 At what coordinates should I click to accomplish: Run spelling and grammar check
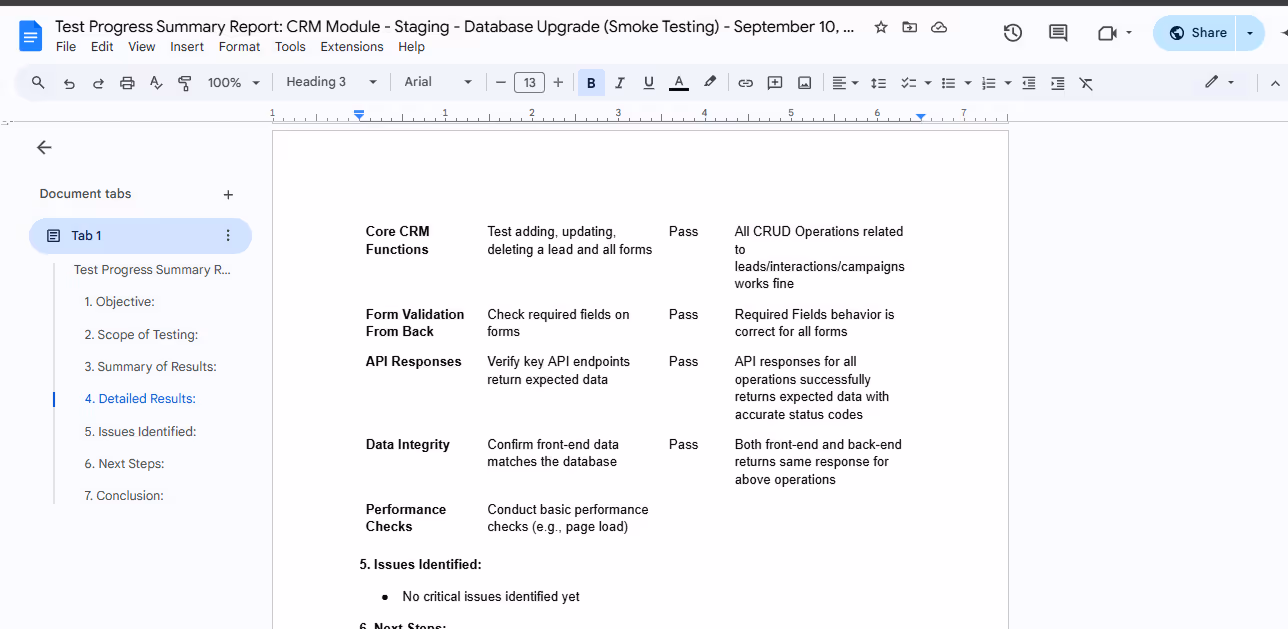156,83
